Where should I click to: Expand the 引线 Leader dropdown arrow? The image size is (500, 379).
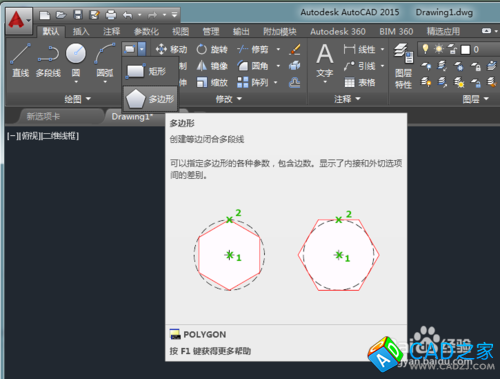click(382, 66)
